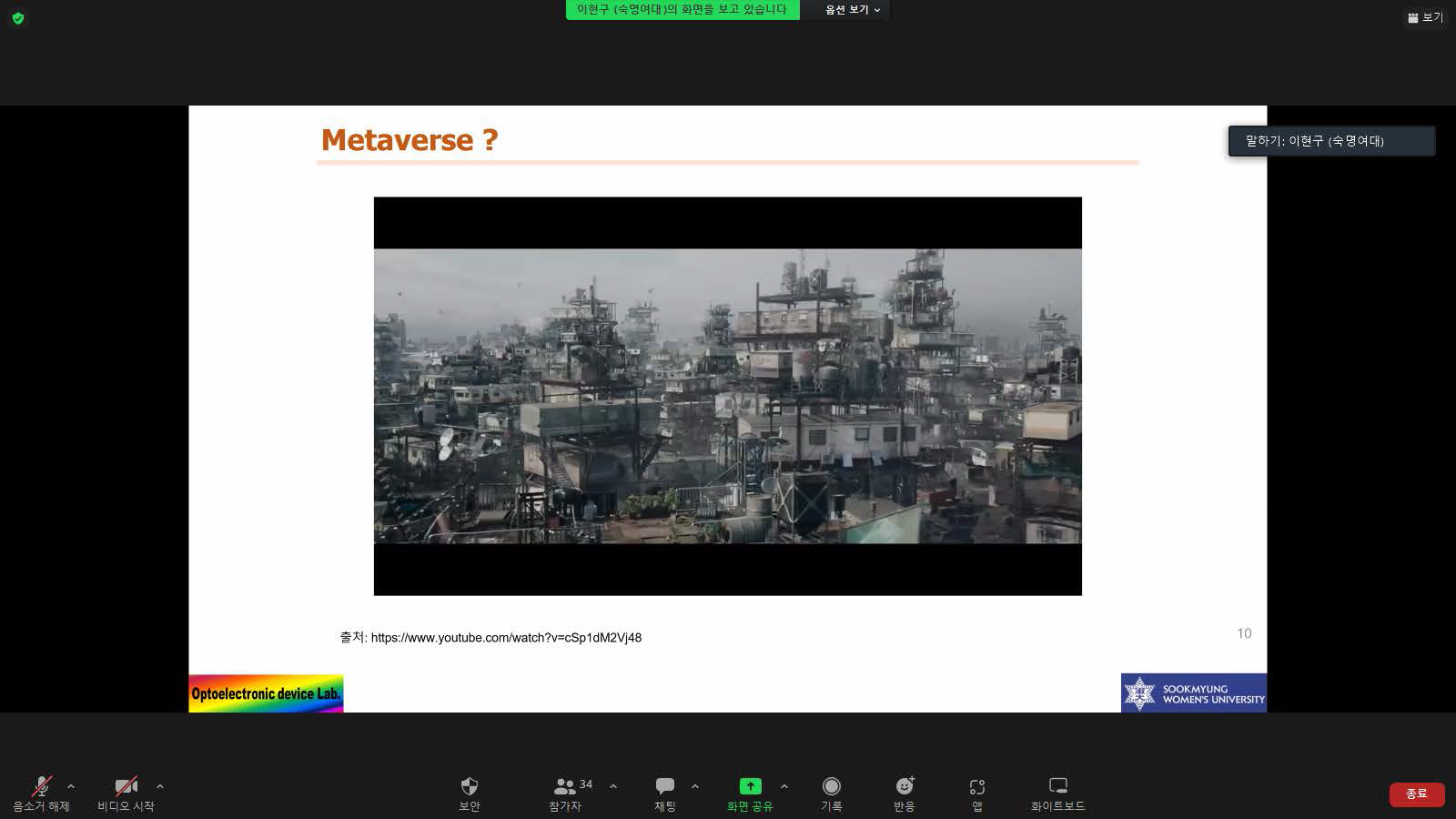Open the 화이트보드 whiteboard

point(1057,794)
